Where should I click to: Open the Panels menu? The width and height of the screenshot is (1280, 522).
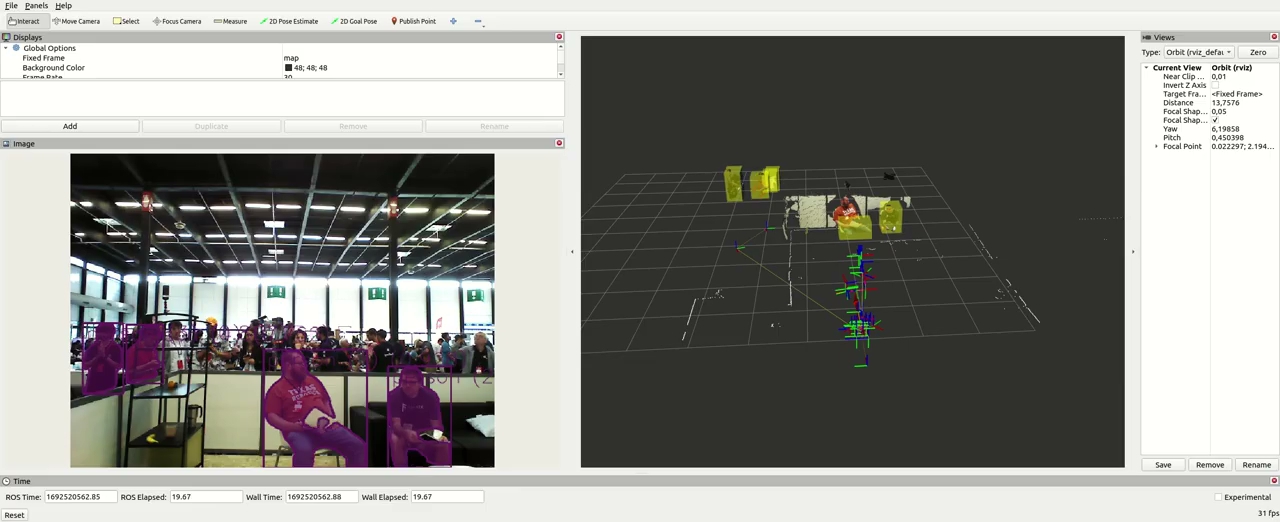point(36,6)
